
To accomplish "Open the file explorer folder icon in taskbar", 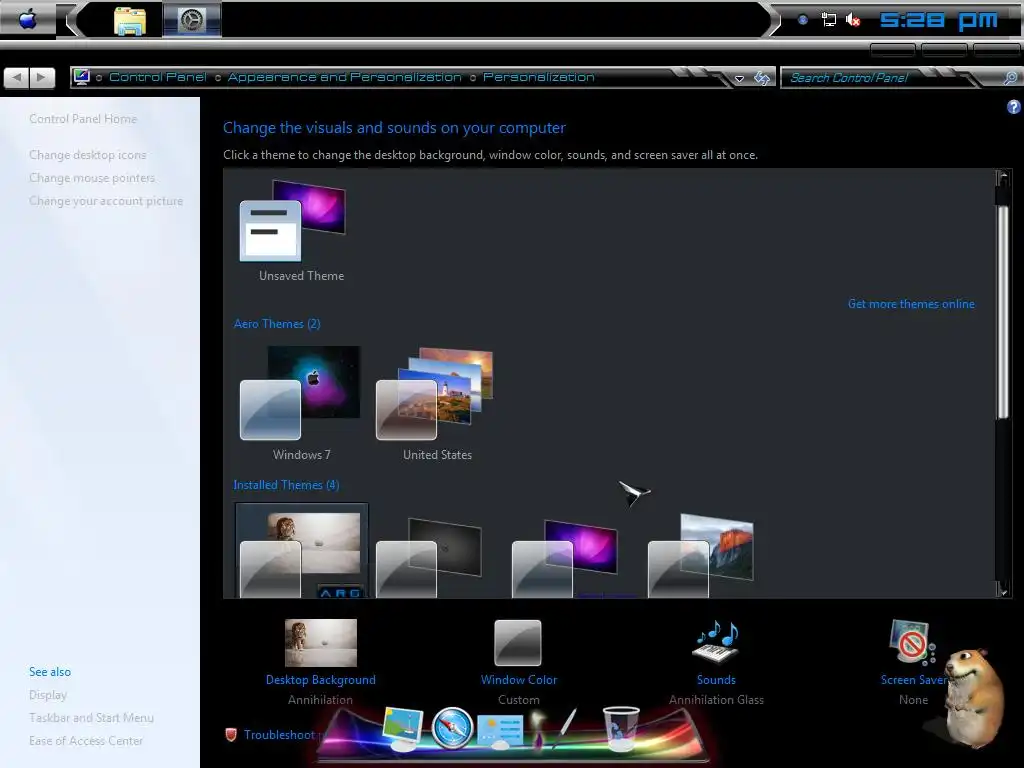I will point(130,21).
